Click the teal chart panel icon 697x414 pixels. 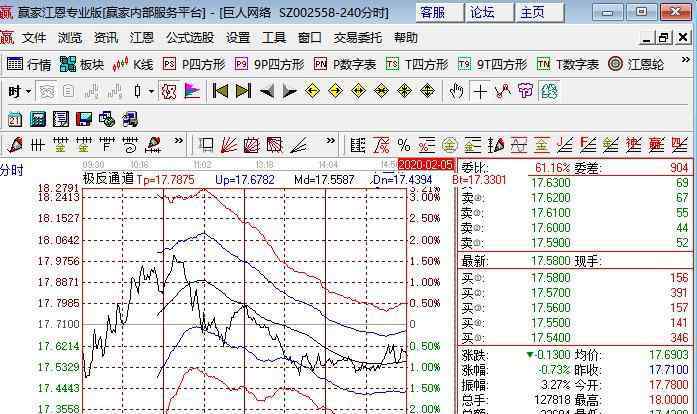click(x=38, y=119)
